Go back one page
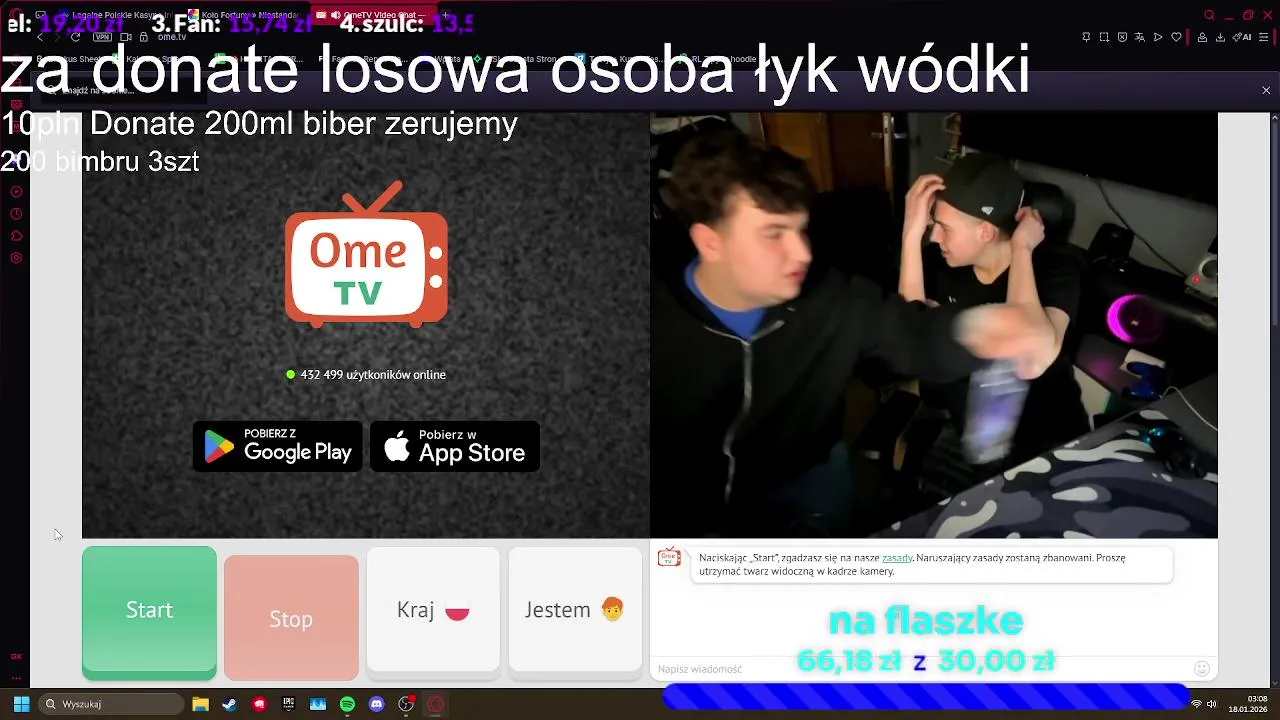This screenshot has width=1280, height=720. point(40,37)
